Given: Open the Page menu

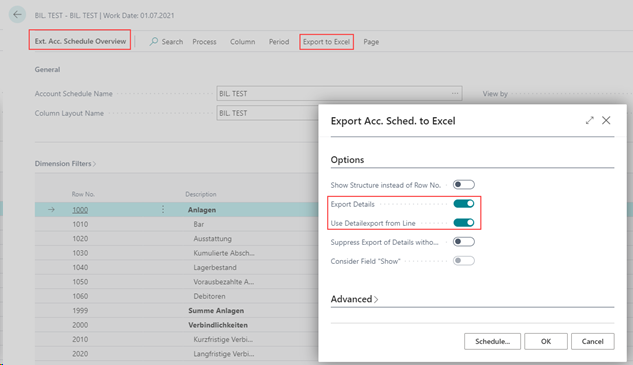Looking at the screenshot, I should (x=371, y=42).
